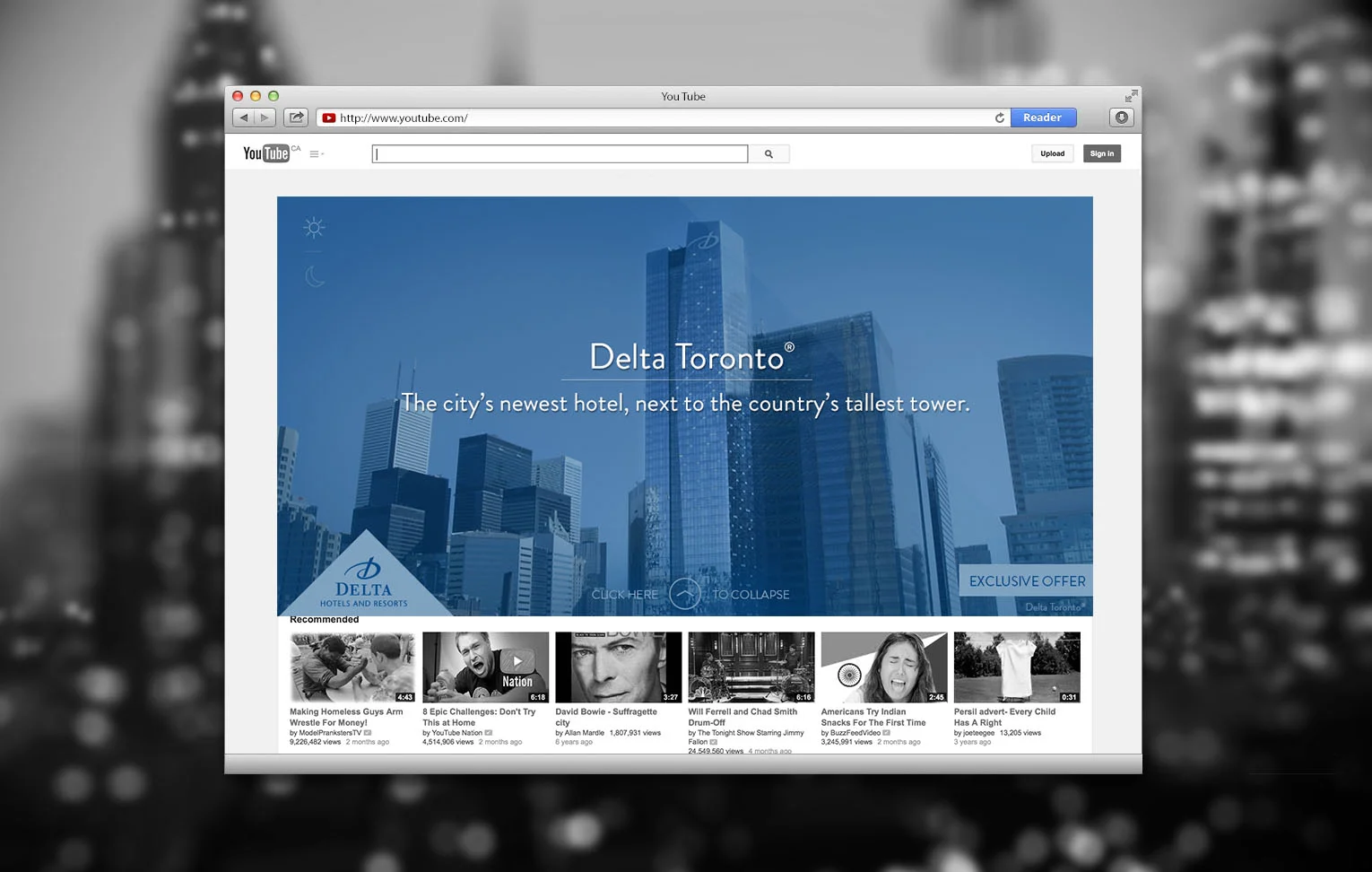Open 8 Epic Challenges video thumbnail
This screenshot has width=1372, height=872.
pyautogui.click(x=485, y=667)
